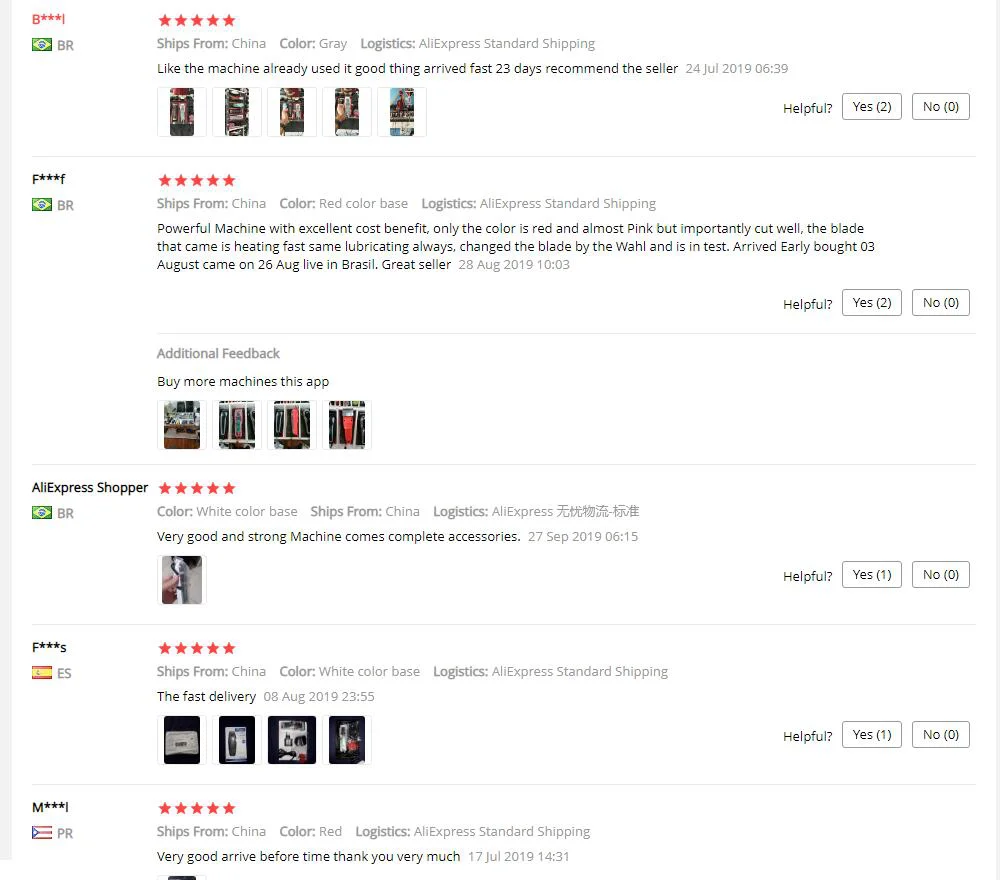Screen dimensions: 1000x880
Task: Click the Spain flag icon beside F***s
Action: pyautogui.click(x=42, y=673)
